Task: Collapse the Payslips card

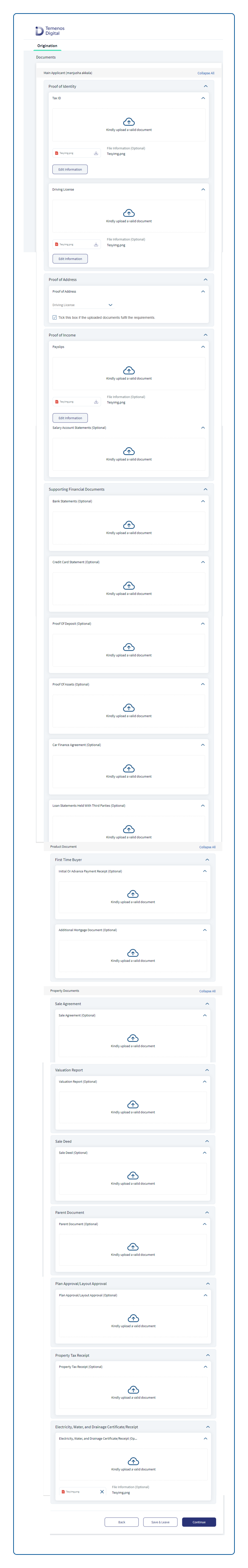Action: point(203,347)
